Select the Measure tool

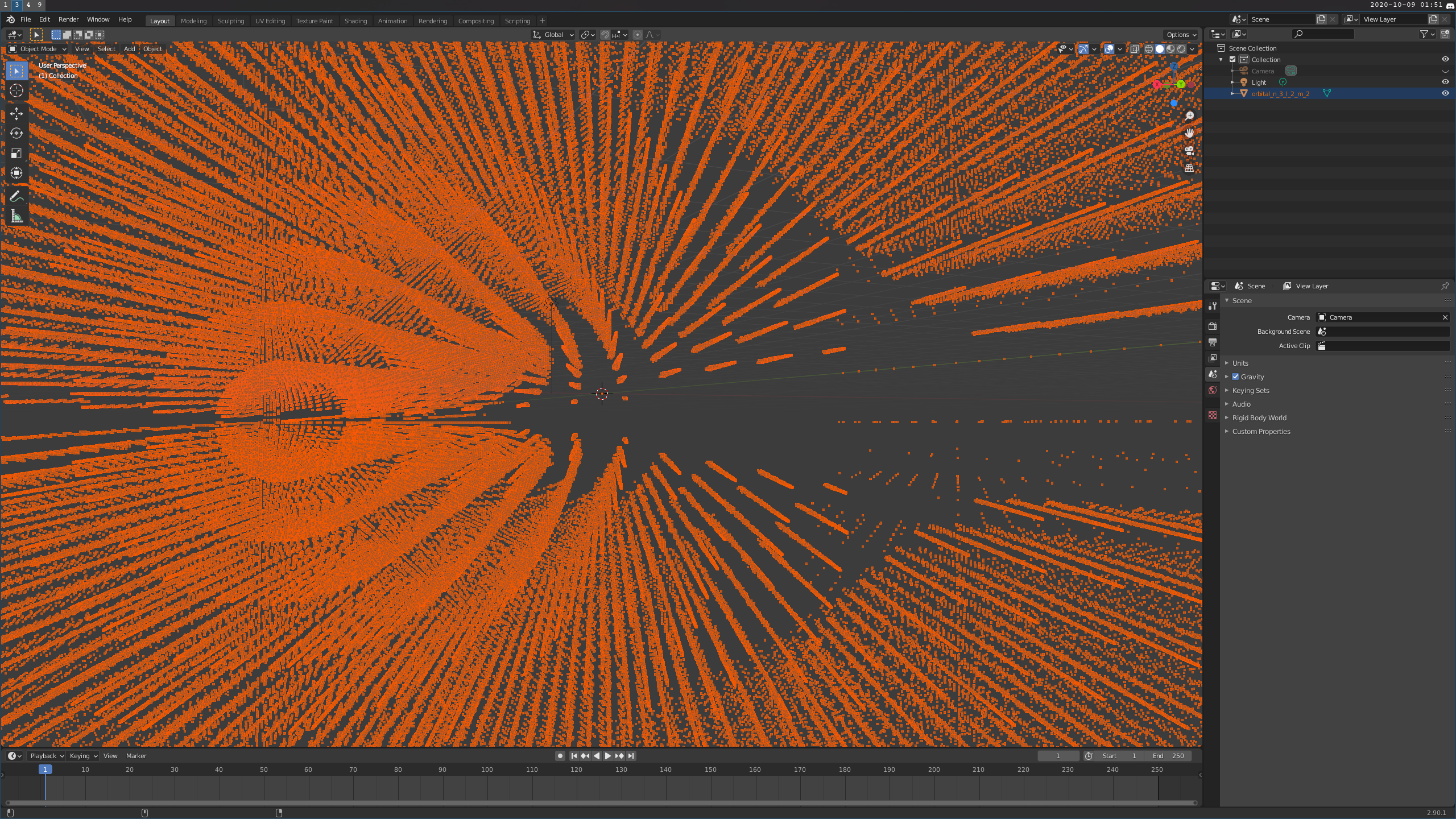16,216
